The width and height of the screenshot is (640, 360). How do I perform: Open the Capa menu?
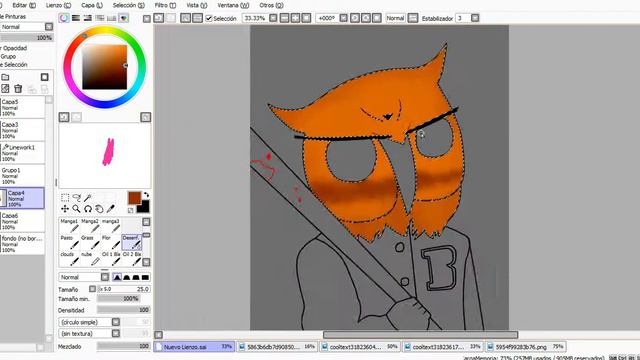point(92,5)
